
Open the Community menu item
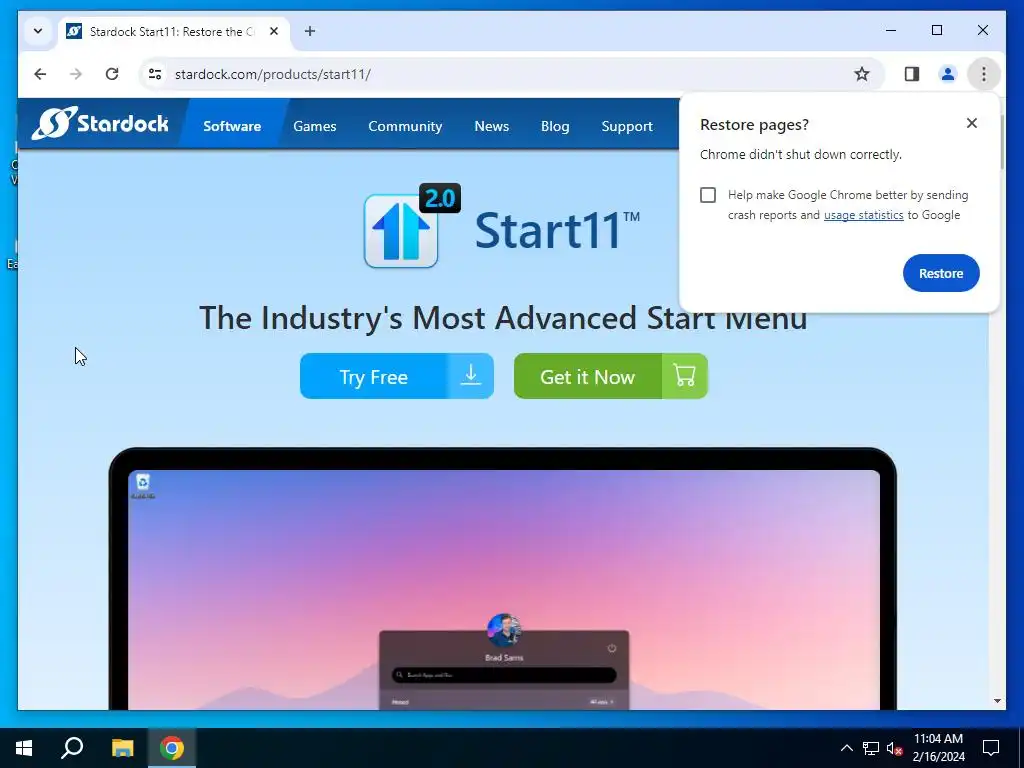[405, 126]
